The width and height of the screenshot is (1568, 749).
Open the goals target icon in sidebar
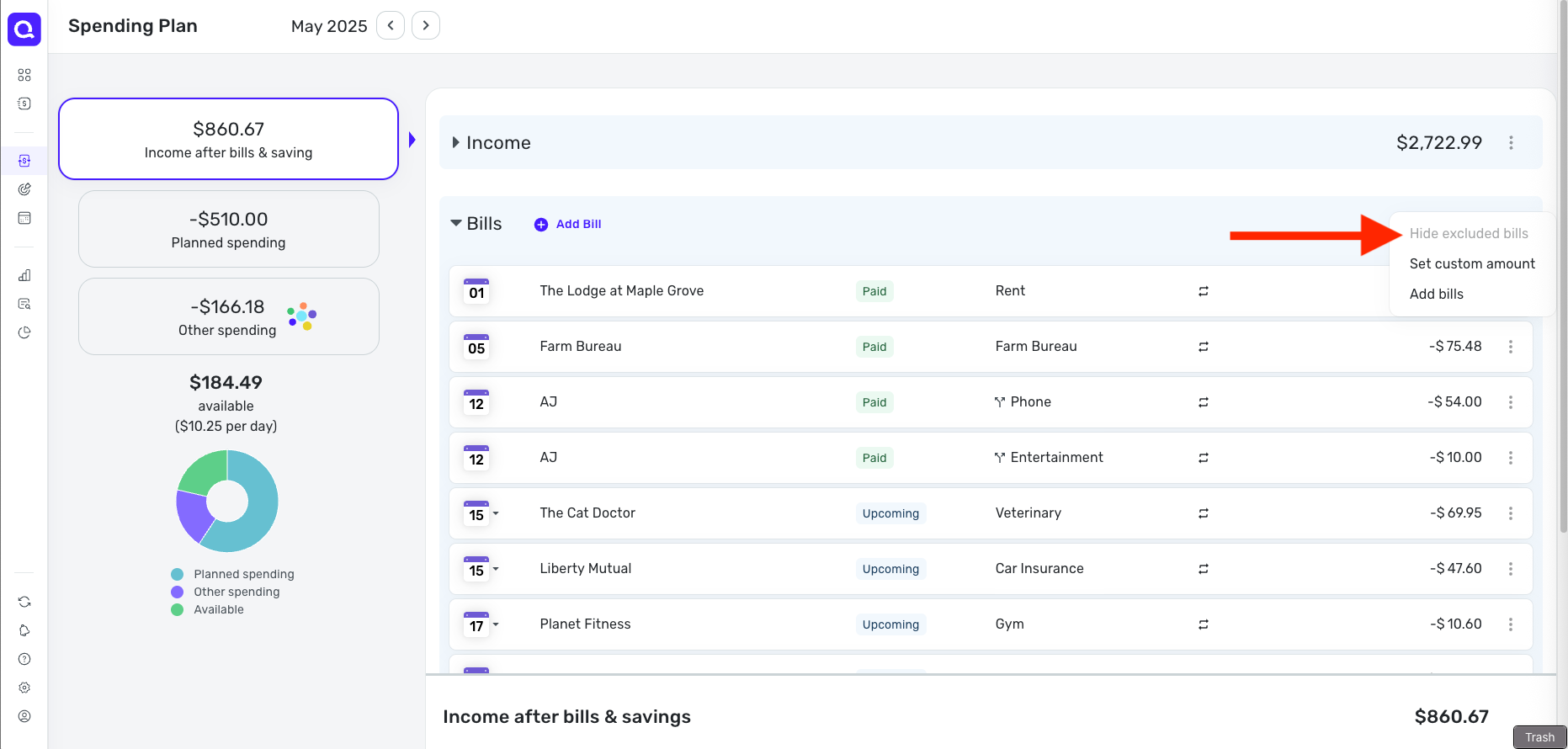click(x=24, y=189)
